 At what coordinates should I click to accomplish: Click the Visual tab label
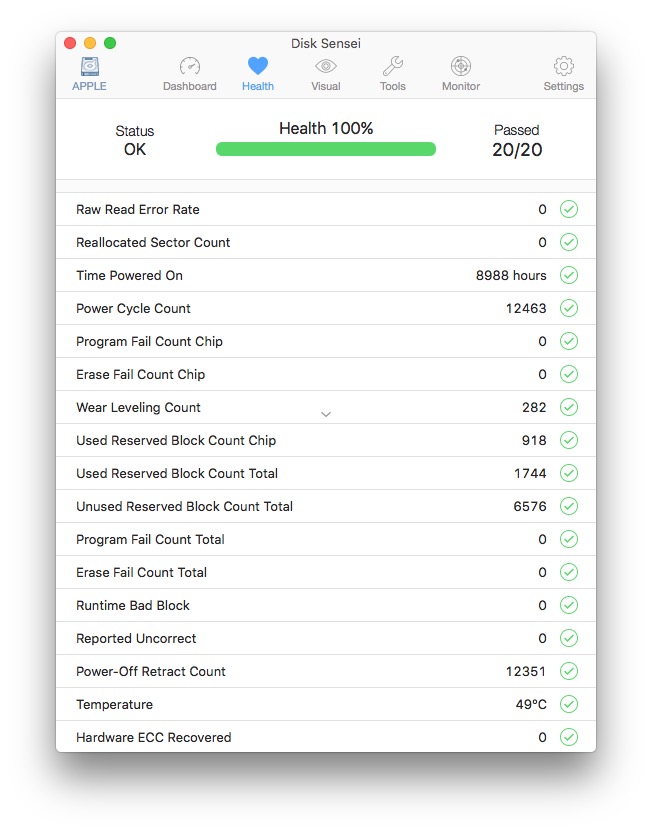click(326, 86)
